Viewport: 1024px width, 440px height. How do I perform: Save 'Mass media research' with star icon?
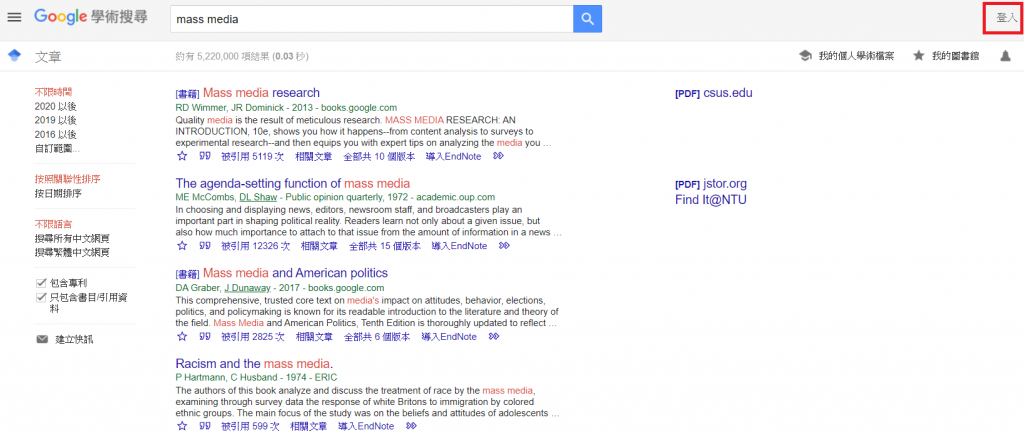(x=182, y=156)
